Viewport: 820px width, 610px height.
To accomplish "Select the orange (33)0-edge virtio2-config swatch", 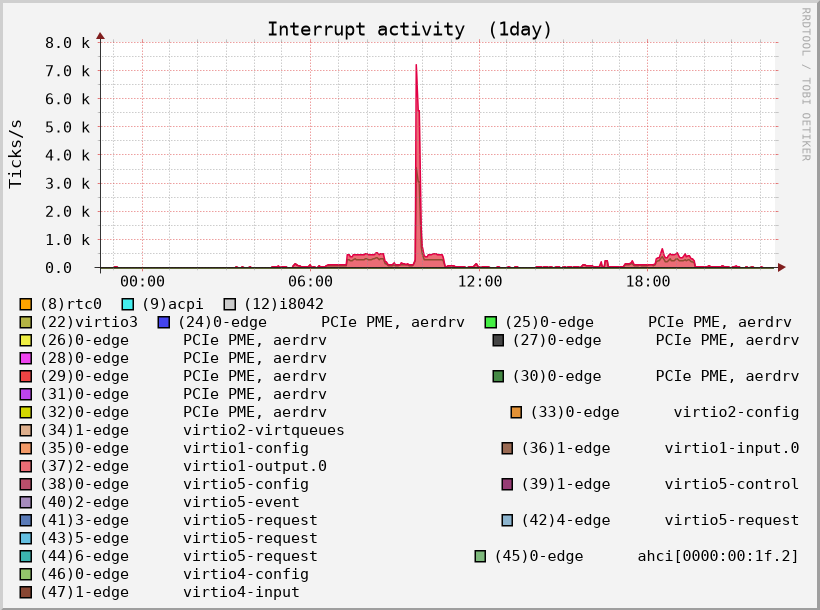I will 516,412.
